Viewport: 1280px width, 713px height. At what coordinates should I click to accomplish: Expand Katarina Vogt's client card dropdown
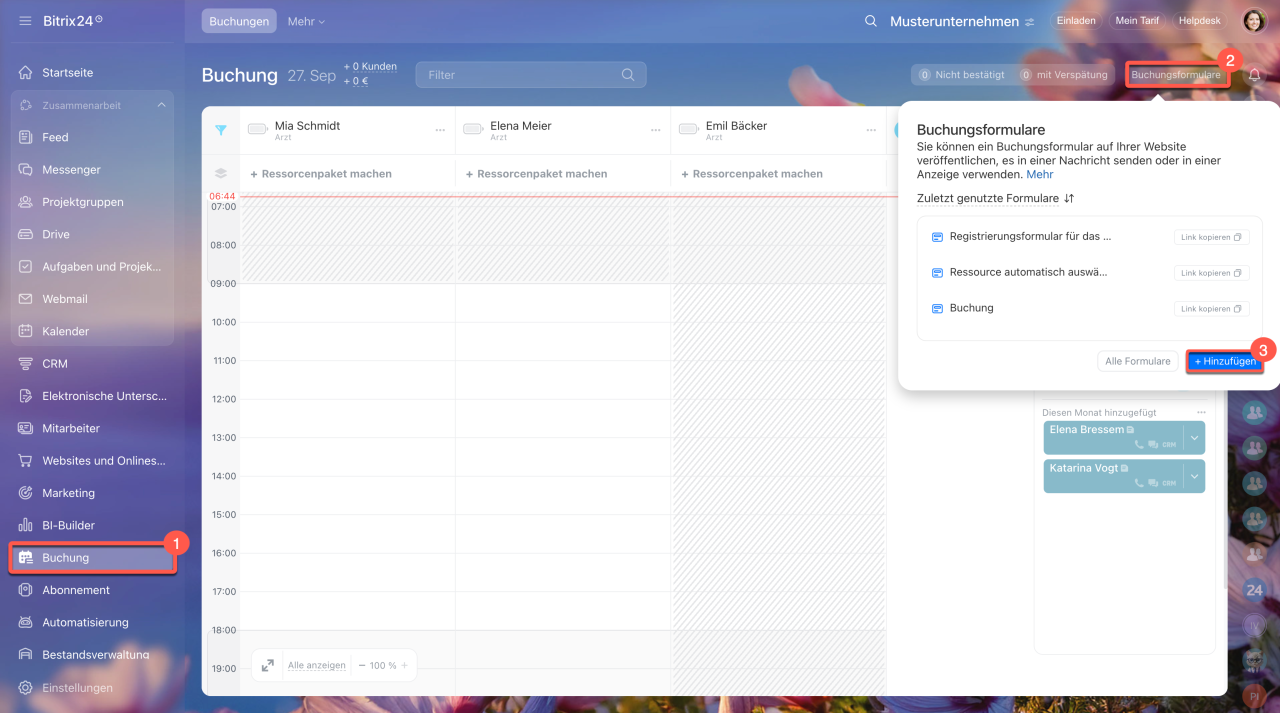pyautogui.click(x=1194, y=476)
